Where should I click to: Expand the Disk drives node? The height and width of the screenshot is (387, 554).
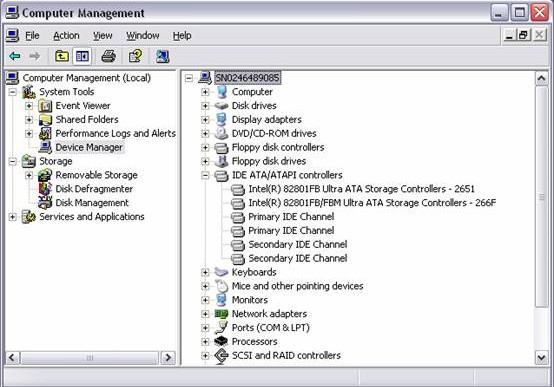205,106
